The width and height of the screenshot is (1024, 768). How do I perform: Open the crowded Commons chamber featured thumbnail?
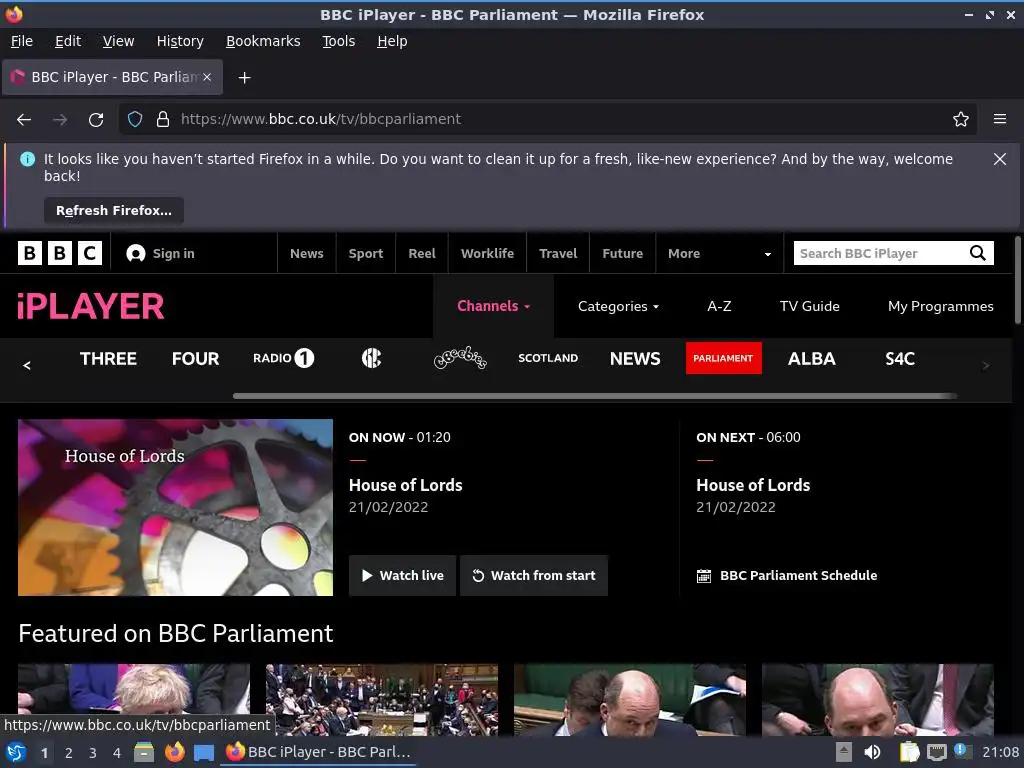(x=381, y=700)
